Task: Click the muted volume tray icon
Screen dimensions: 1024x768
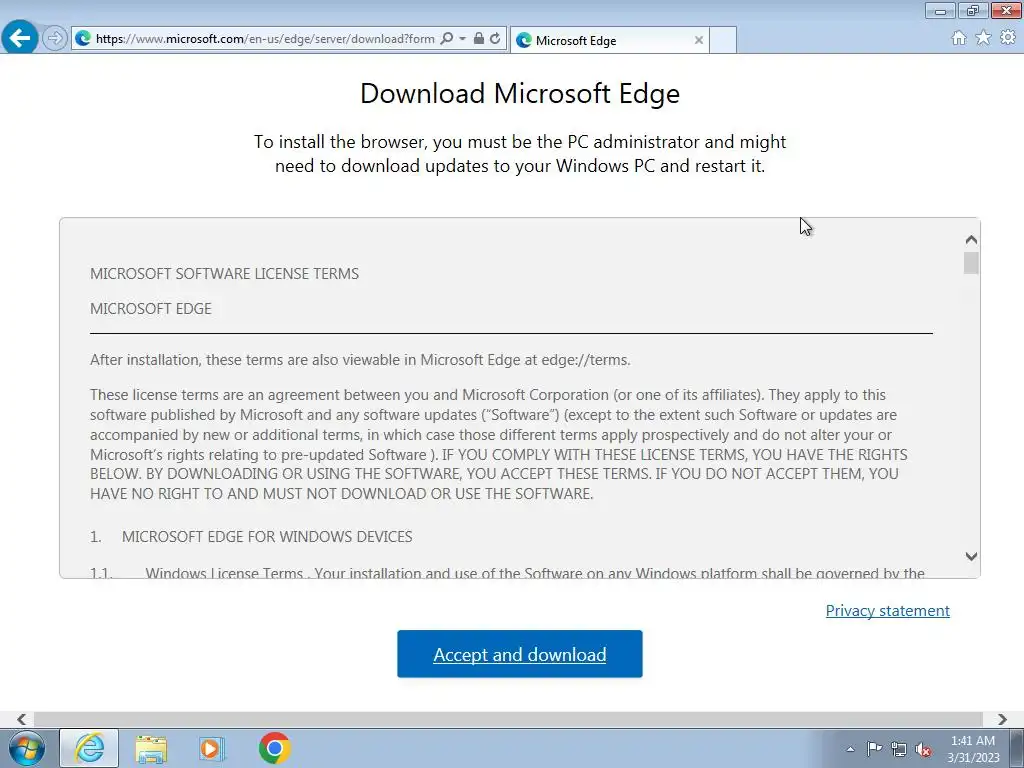Action: pos(923,750)
